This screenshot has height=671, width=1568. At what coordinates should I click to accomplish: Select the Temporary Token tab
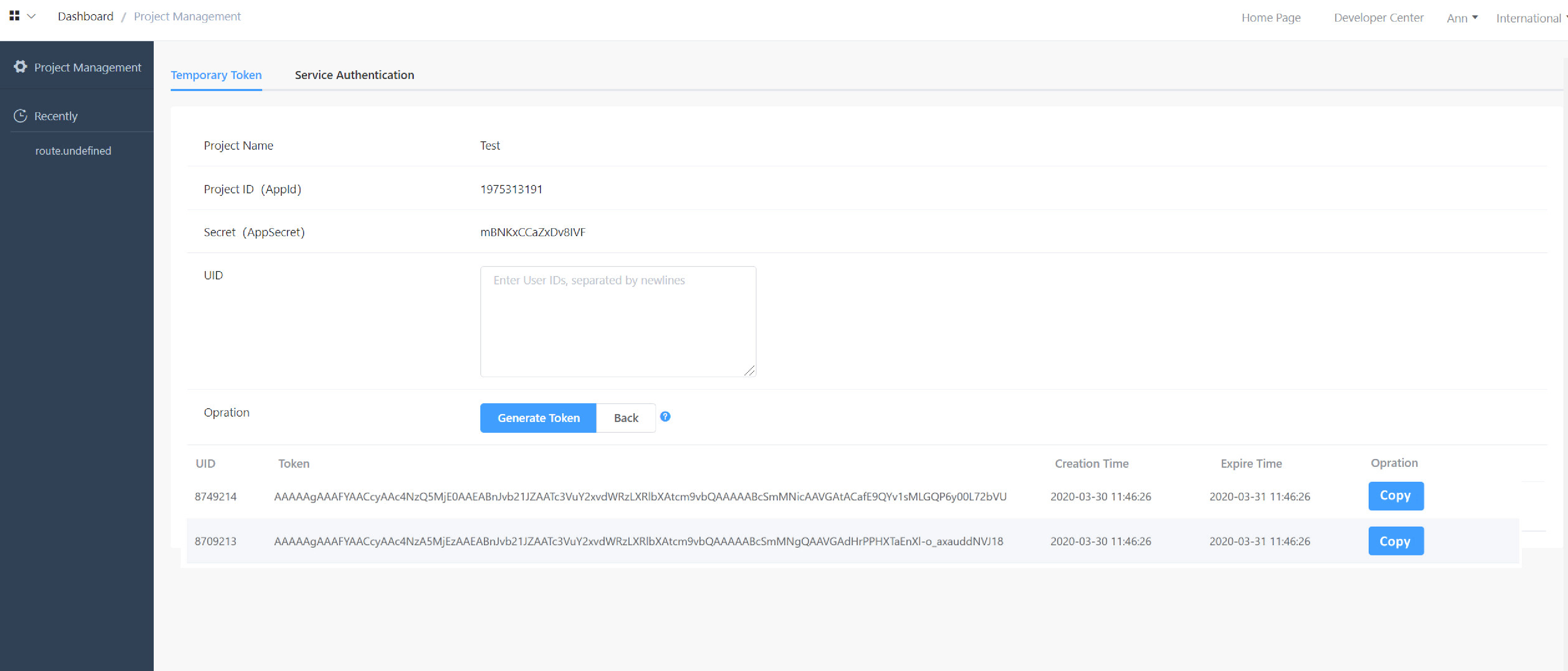pos(216,75)
